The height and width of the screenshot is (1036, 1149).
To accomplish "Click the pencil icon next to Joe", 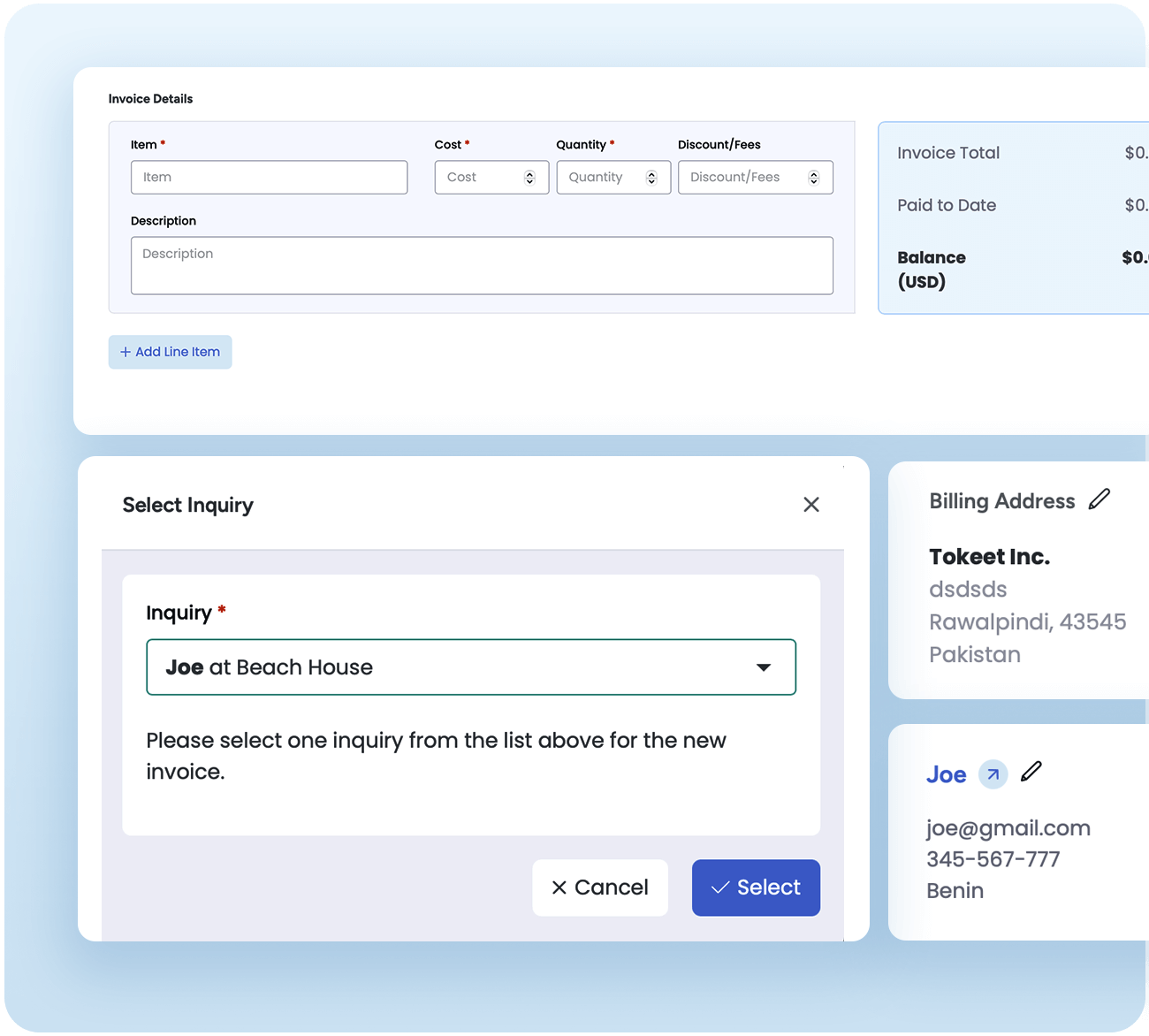I will (1031, 773).
